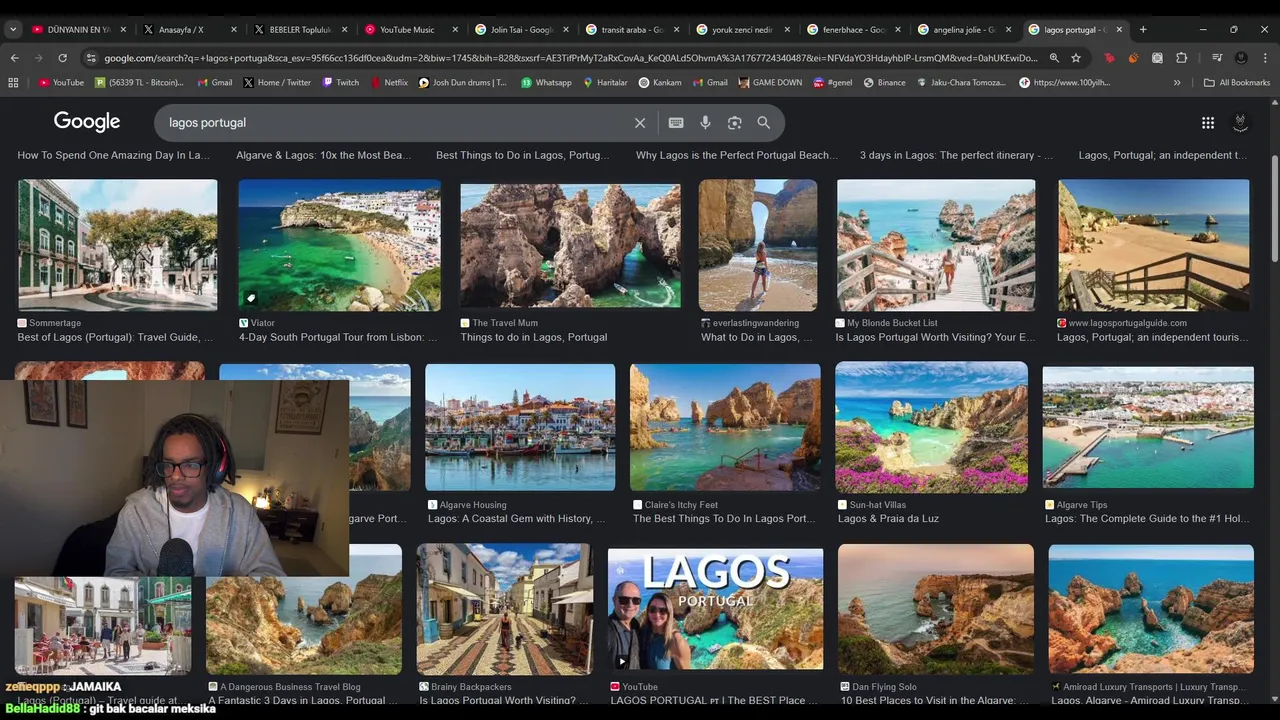Open the Twitch bookmark

point(340,83)
